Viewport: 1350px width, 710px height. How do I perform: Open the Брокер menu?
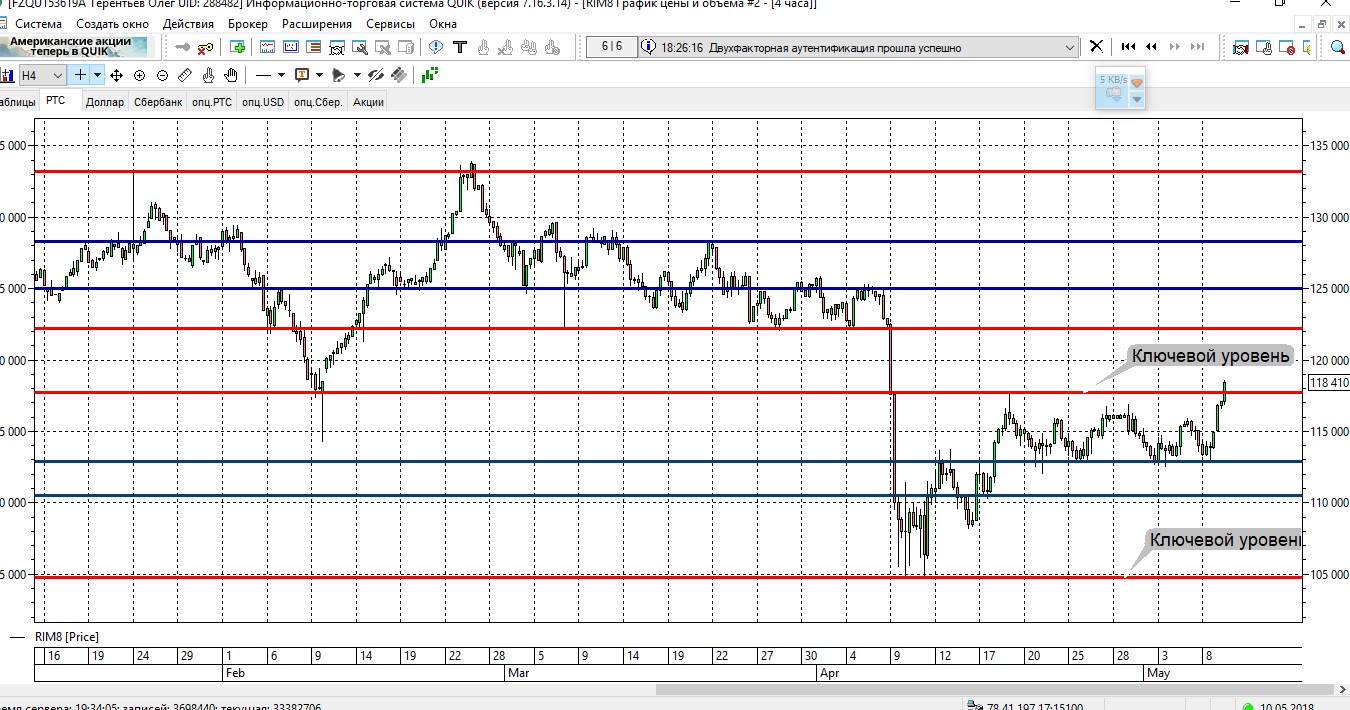[x=247, y=23]
